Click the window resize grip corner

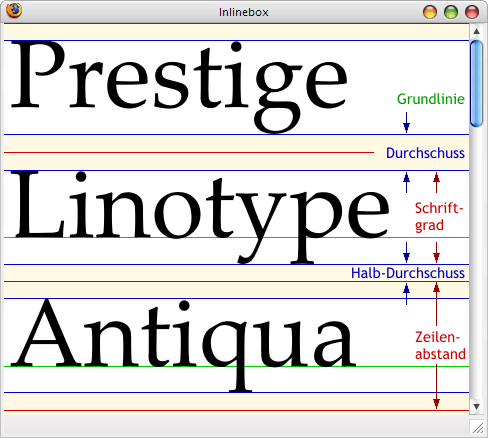477,427
